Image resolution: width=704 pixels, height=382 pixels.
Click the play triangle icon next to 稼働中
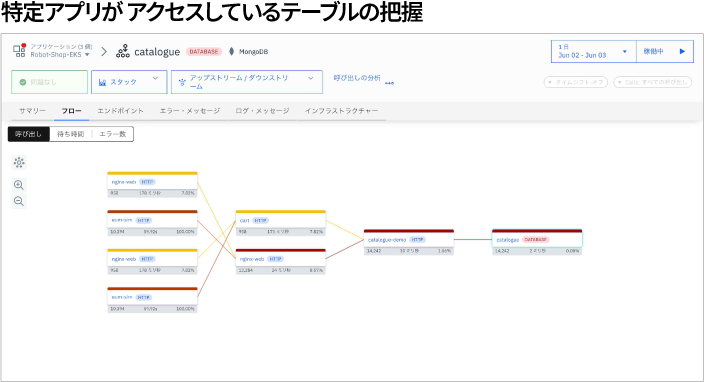click(682, 51)
